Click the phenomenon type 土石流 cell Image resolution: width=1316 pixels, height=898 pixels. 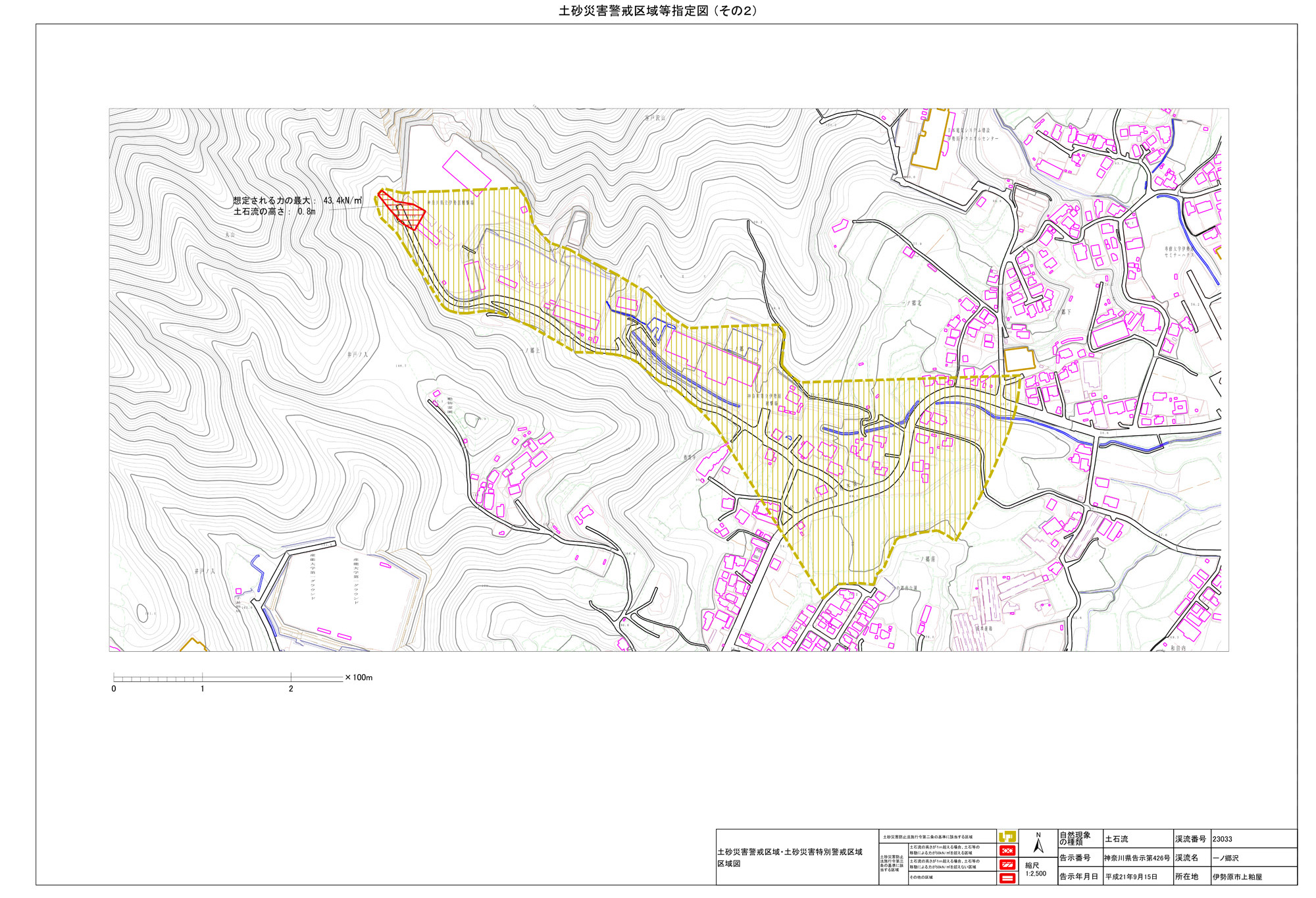click(x=1116, y=839)
